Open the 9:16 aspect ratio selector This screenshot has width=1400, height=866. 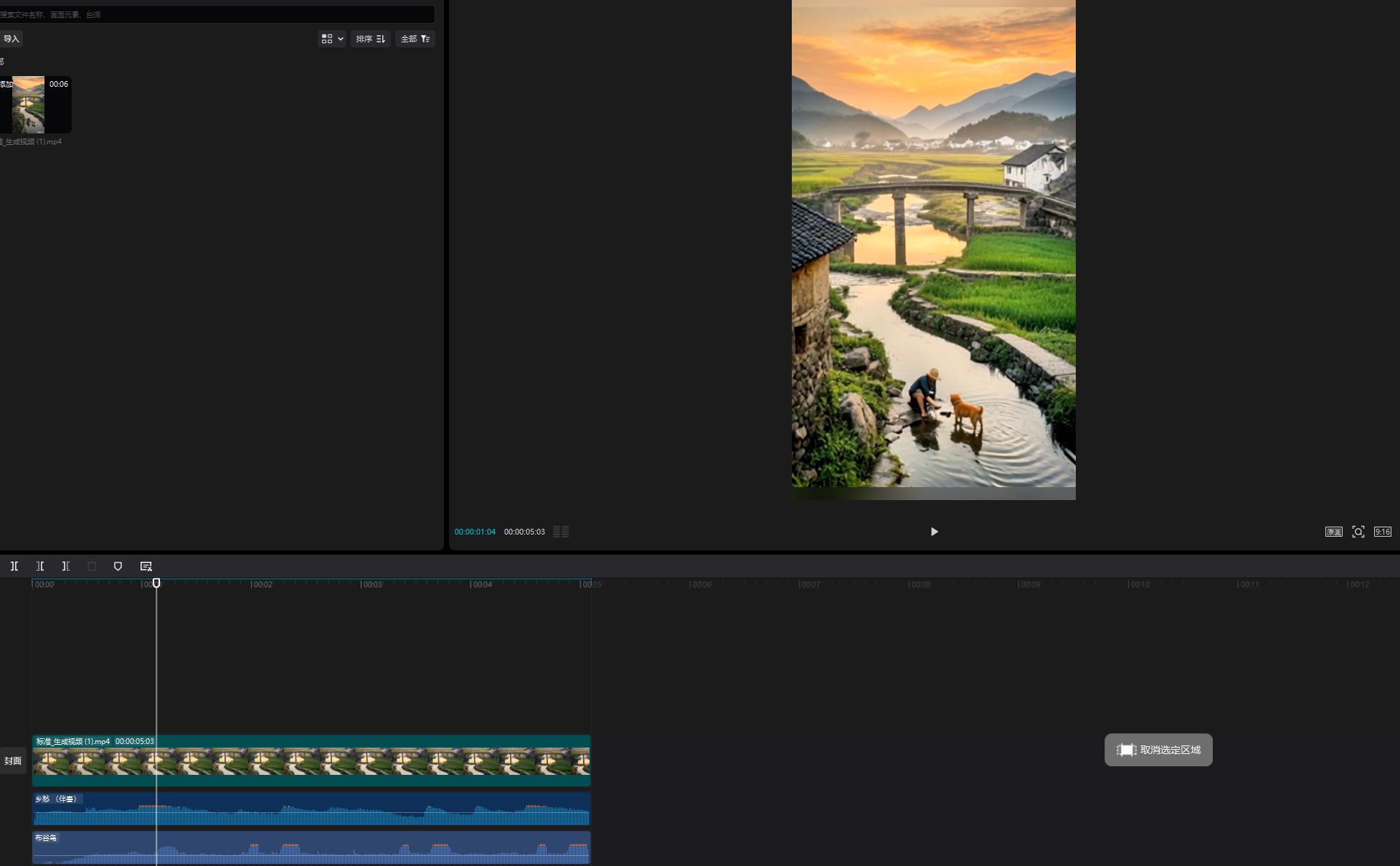point(1382,532)
